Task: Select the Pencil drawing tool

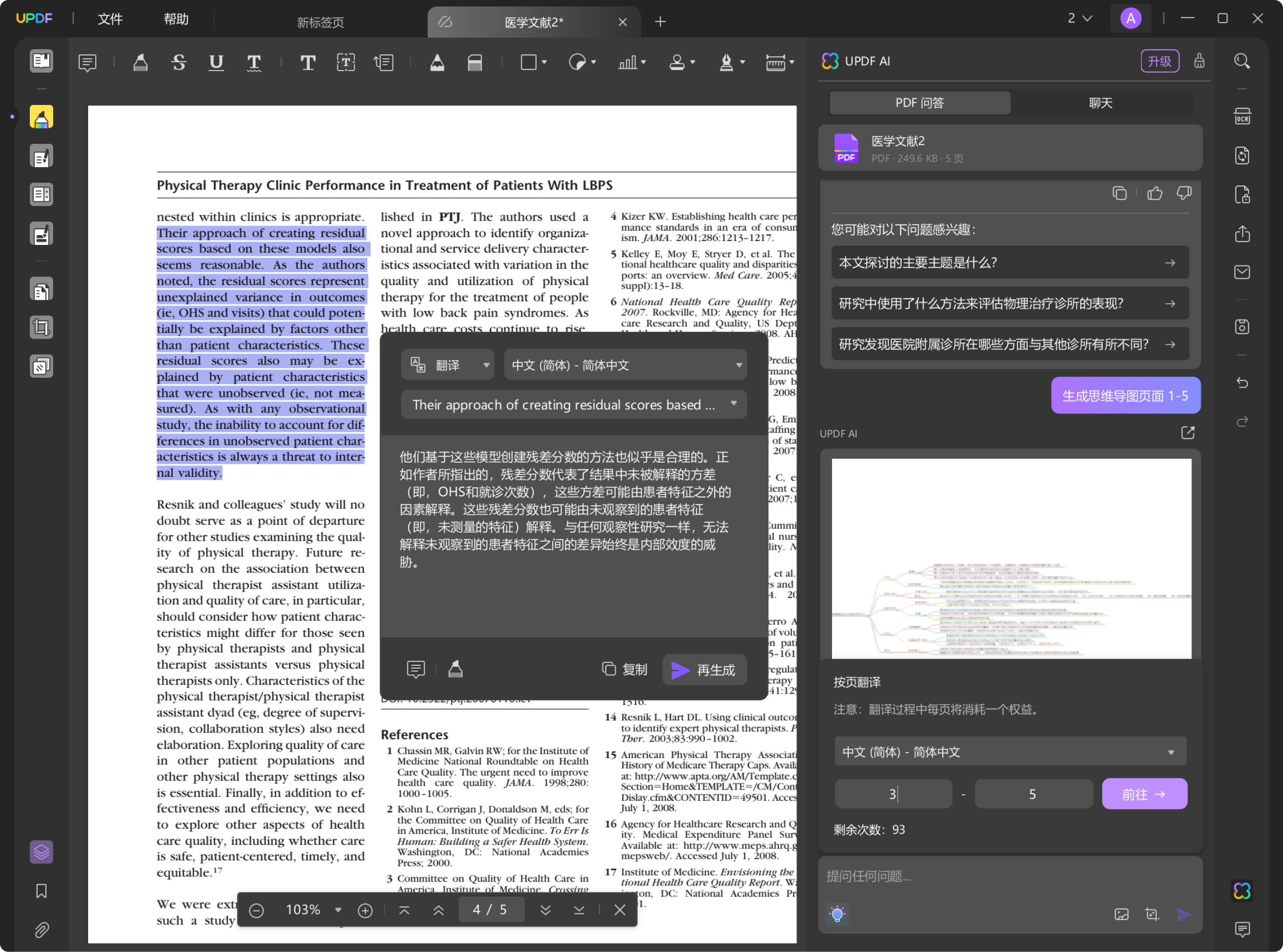Action: click(x=438, y=62)
